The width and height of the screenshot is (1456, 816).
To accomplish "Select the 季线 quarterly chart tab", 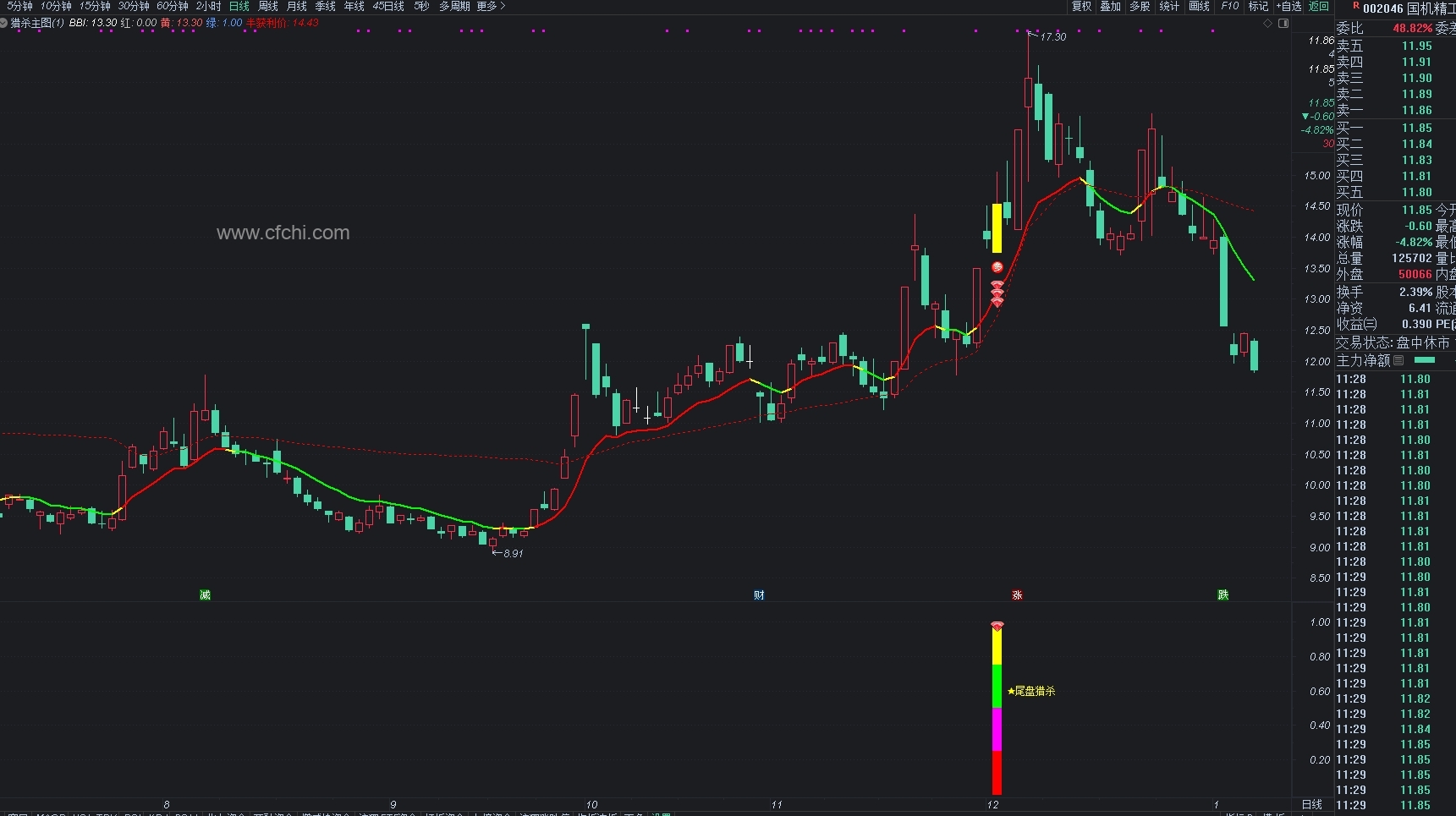I will point(326,6).
